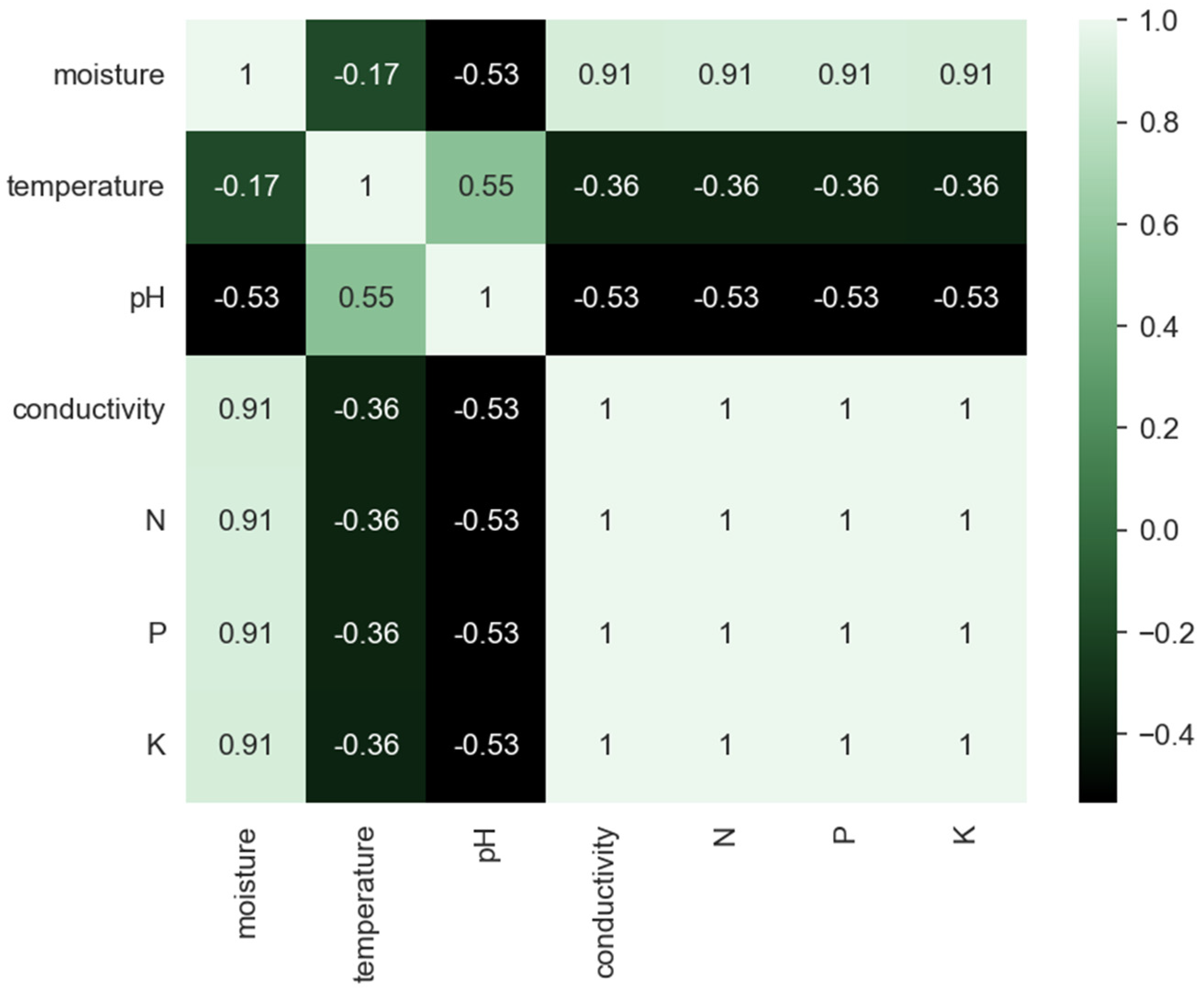1204x996 pixels.
Task: Click the -0.36 cell in row P
Action: (x=366, y=634)
